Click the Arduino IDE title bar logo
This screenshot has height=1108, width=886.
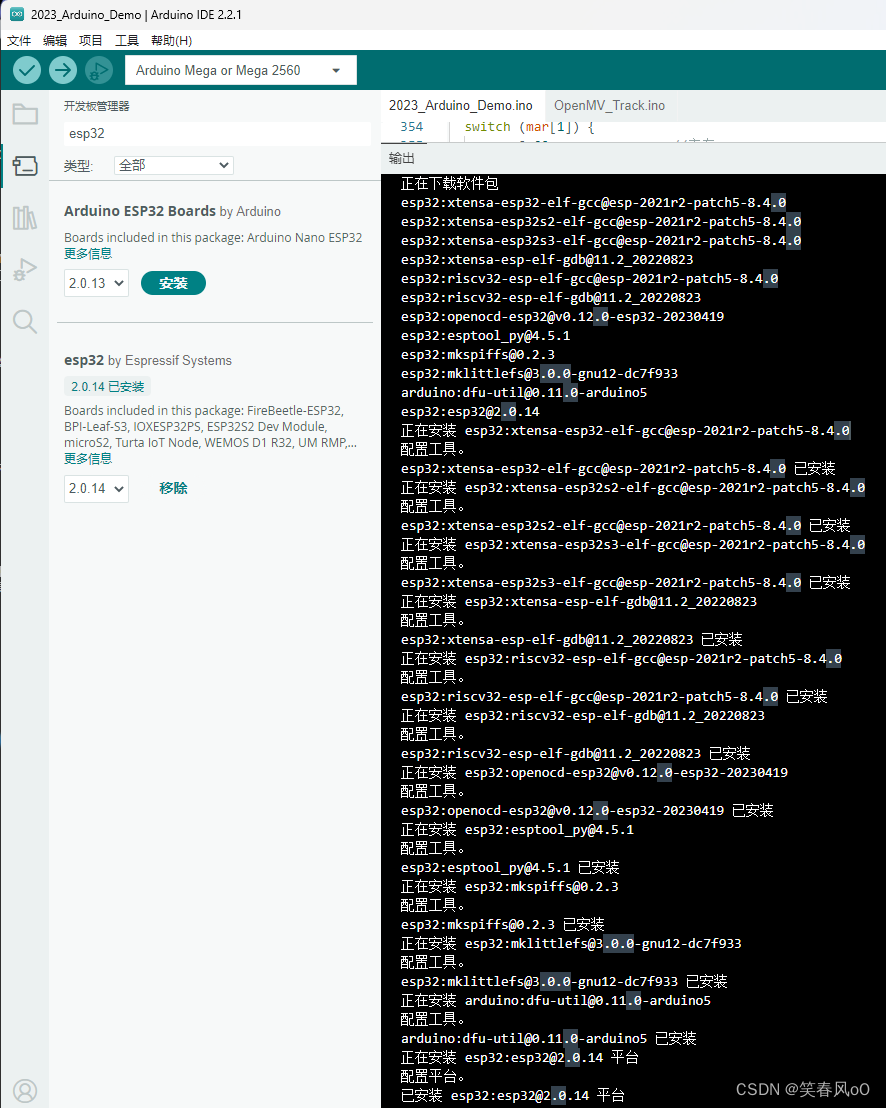16,14
